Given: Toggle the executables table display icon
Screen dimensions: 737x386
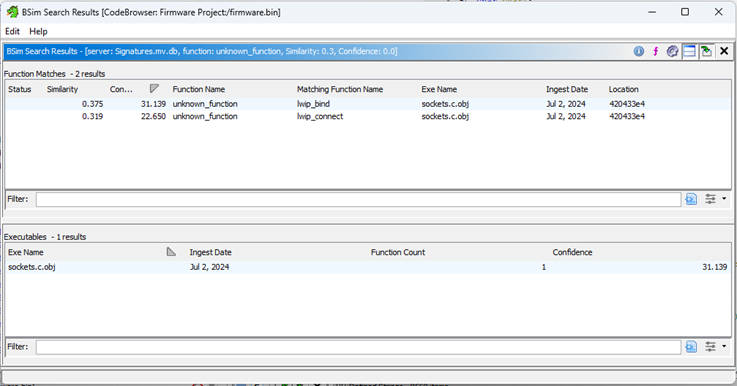Looking at the screenshot, I should [x=689, y=51].
